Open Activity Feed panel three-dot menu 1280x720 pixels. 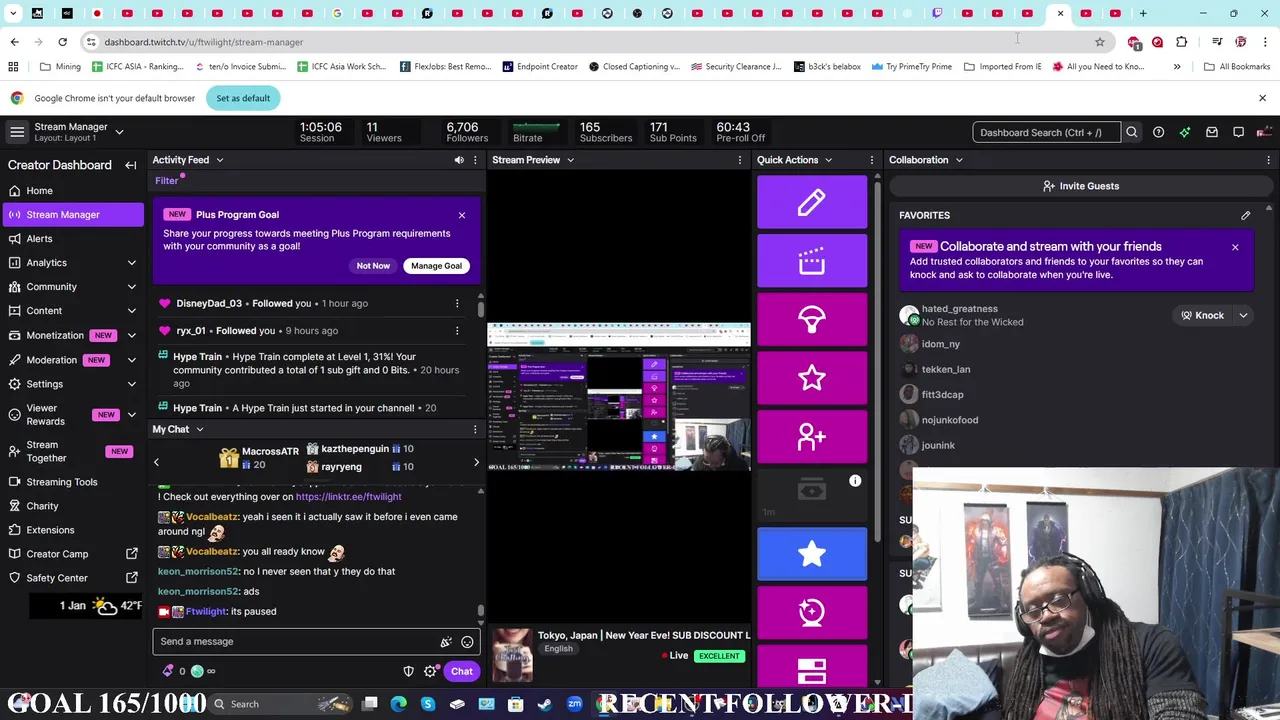click(x=475, y=160)
